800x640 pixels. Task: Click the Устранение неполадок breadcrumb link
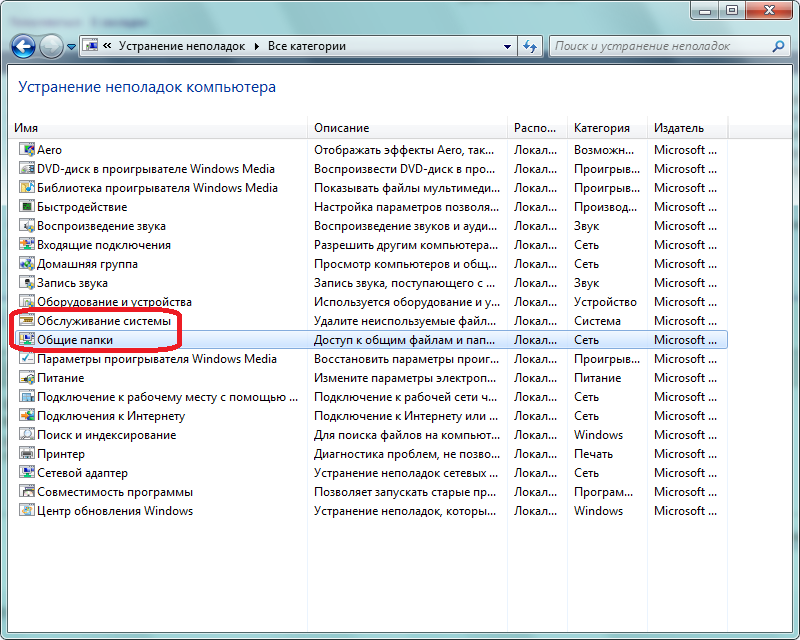point(184,46)
